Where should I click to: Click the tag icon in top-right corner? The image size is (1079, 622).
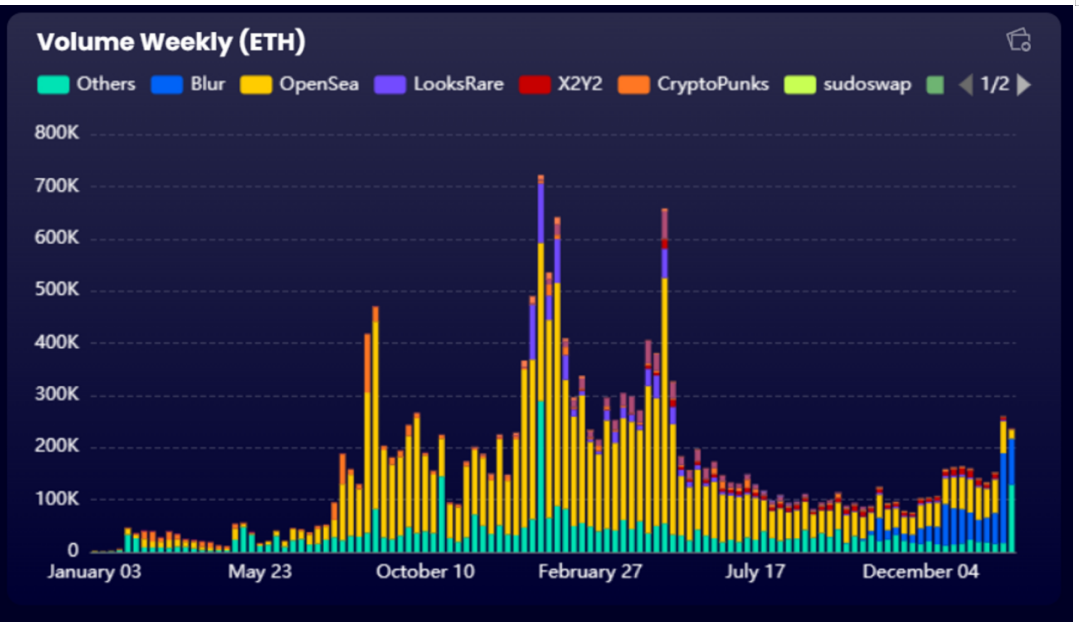tap(1018, 40)
